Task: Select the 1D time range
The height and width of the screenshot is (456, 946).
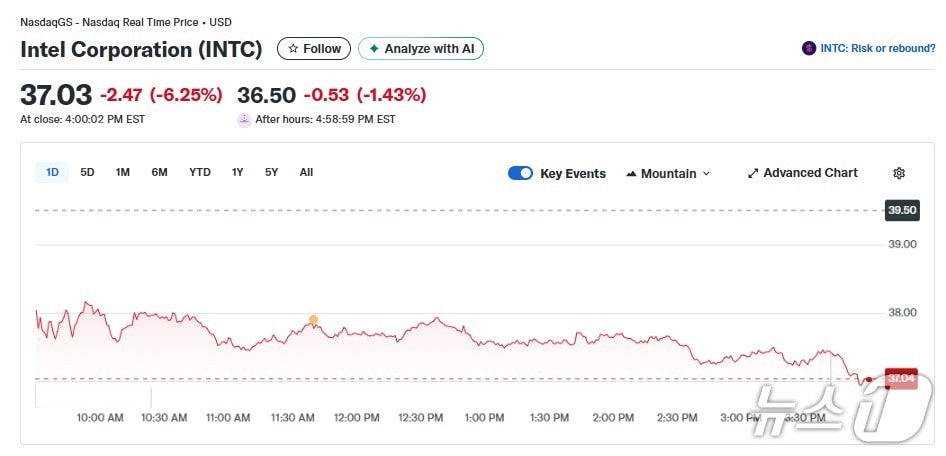Action: coord(52,172)
